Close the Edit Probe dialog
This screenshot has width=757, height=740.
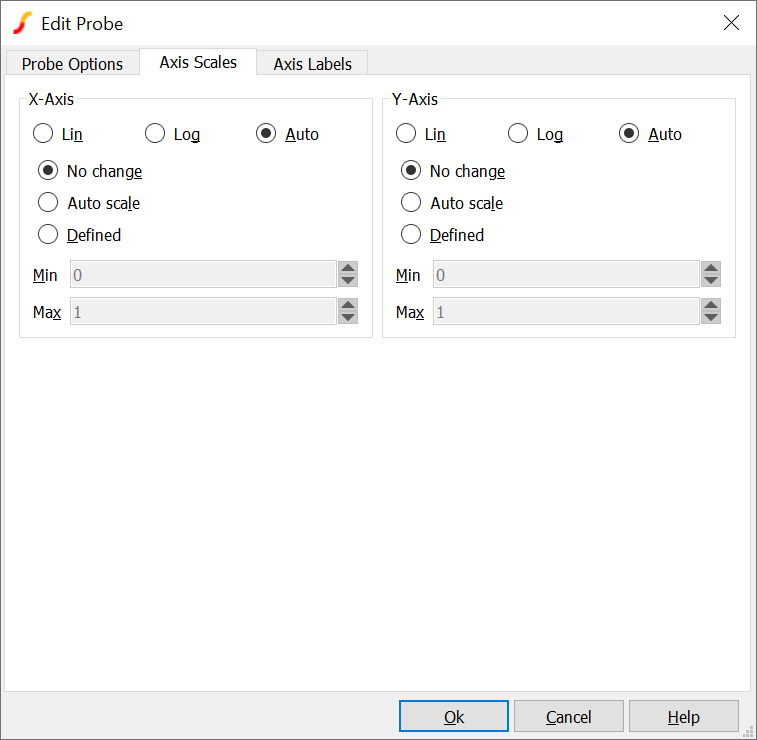click(731, 23)
